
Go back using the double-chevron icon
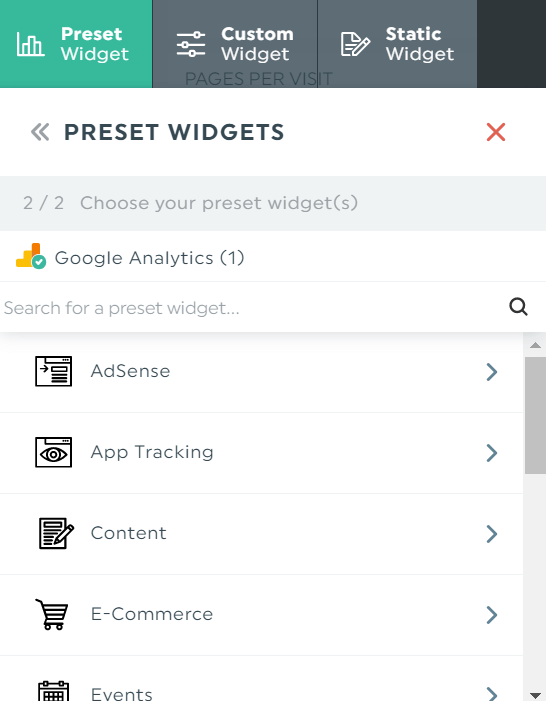pos(40,132)
